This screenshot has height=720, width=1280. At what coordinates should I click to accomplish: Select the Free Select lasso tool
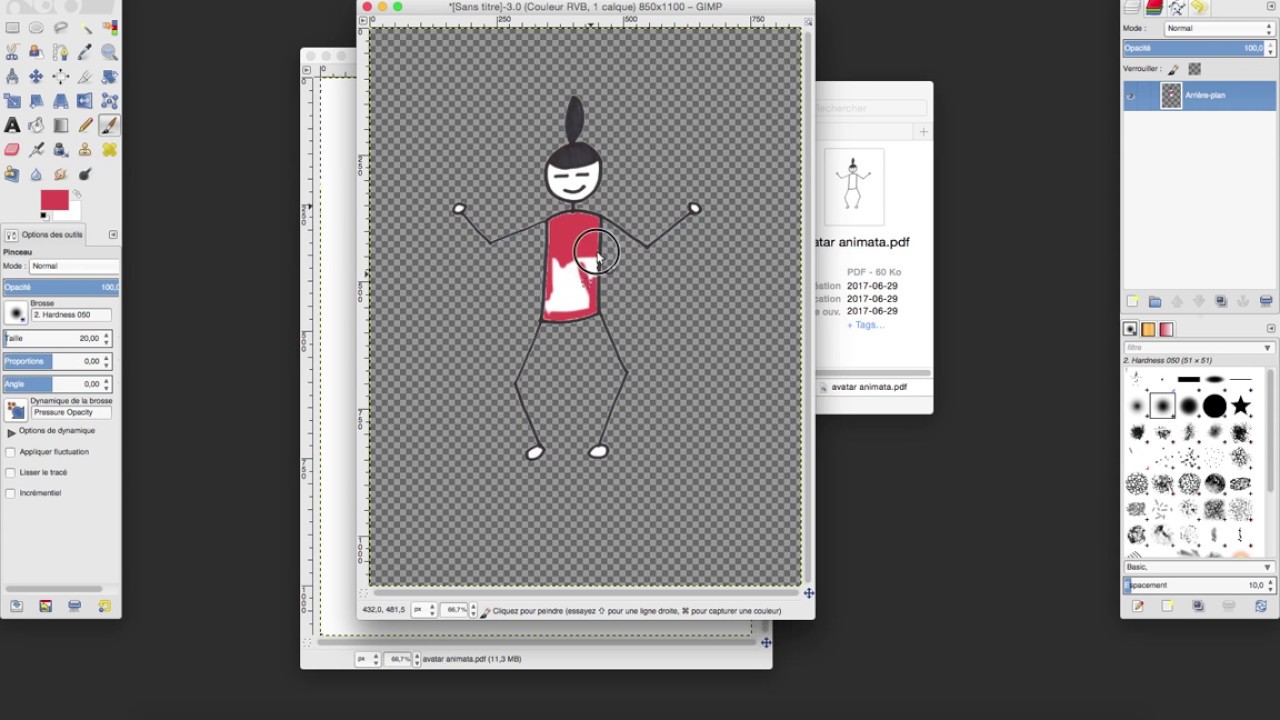pos(61,27)
